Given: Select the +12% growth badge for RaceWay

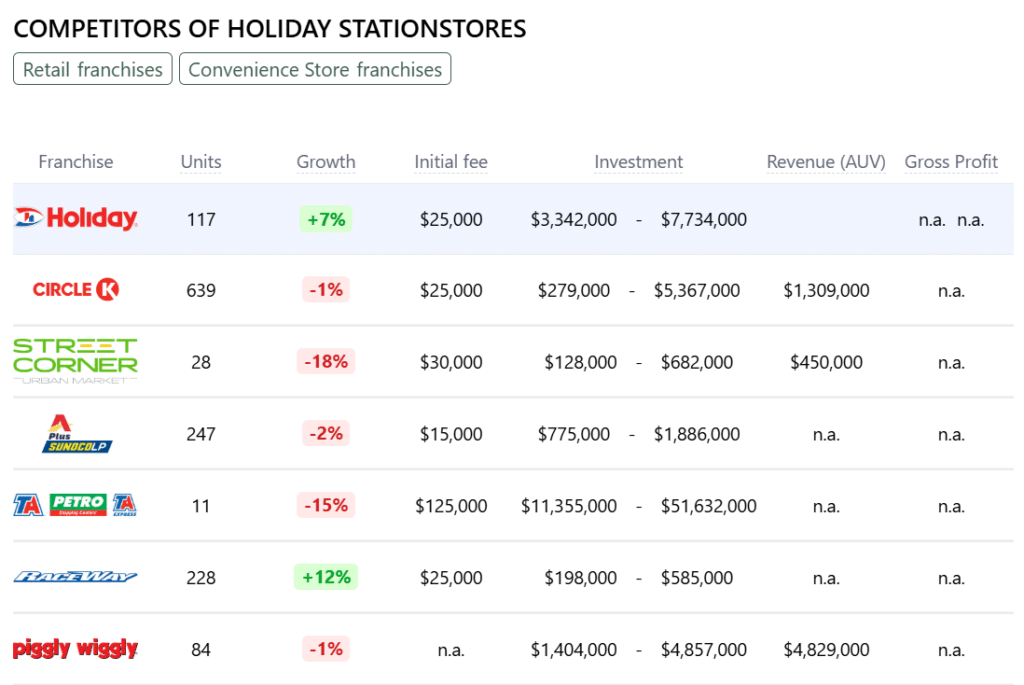Looking at the screenshot, I should [326, 577].
